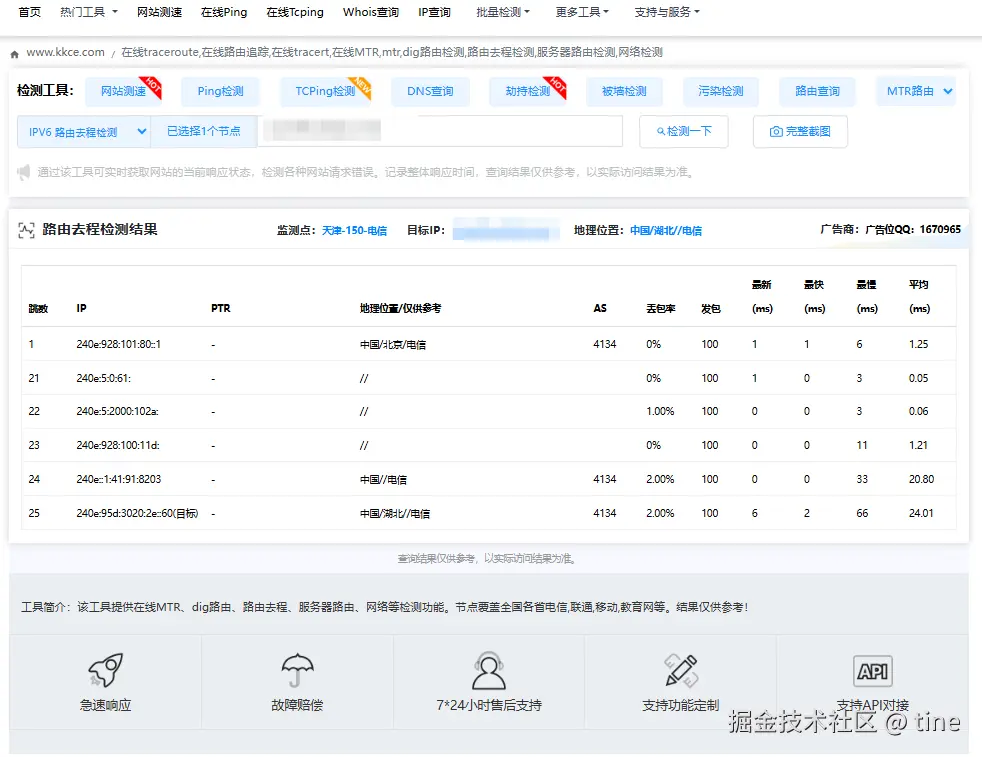Select the 网站测速 detection tool button

123,91
